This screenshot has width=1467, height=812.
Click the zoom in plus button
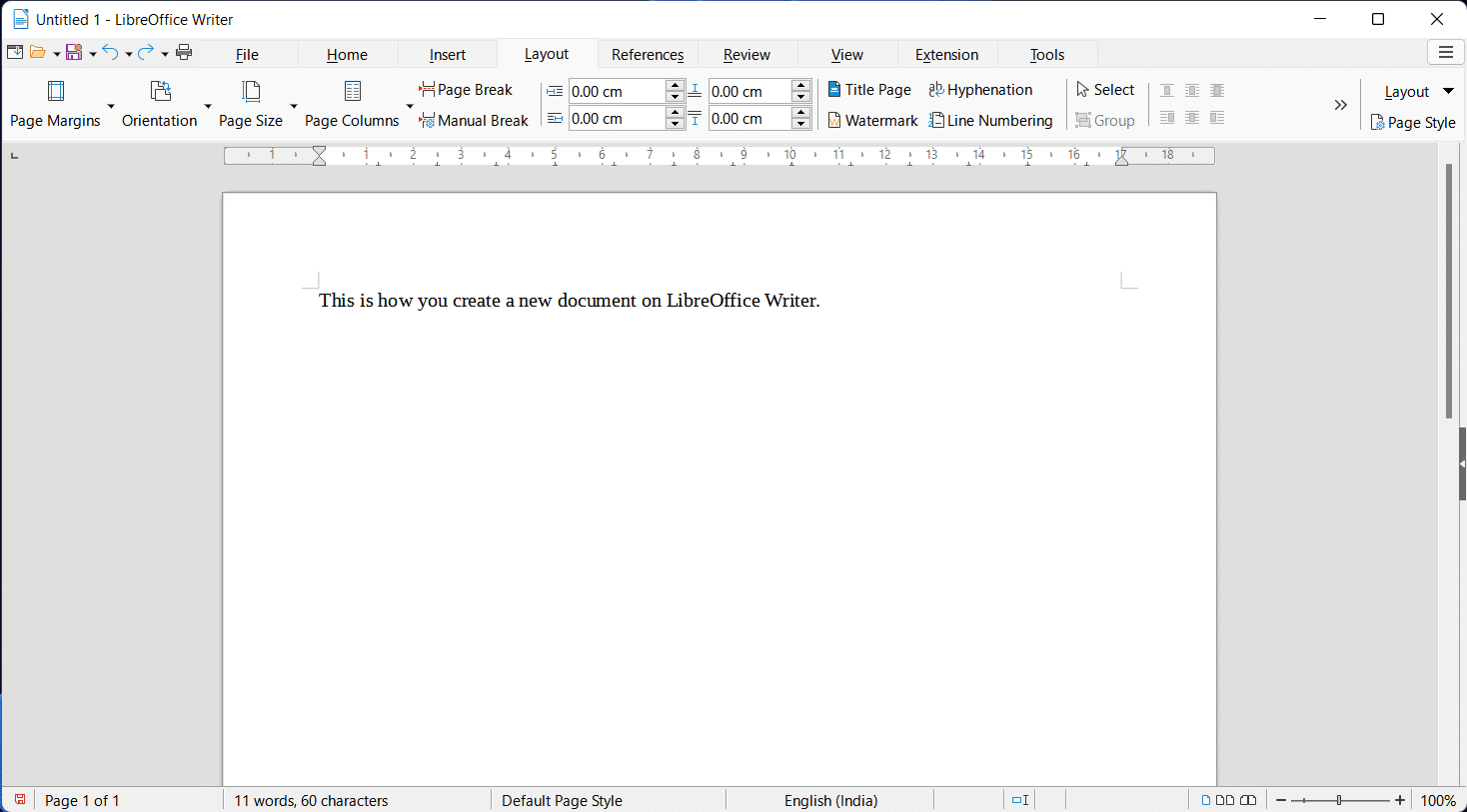1400,800
